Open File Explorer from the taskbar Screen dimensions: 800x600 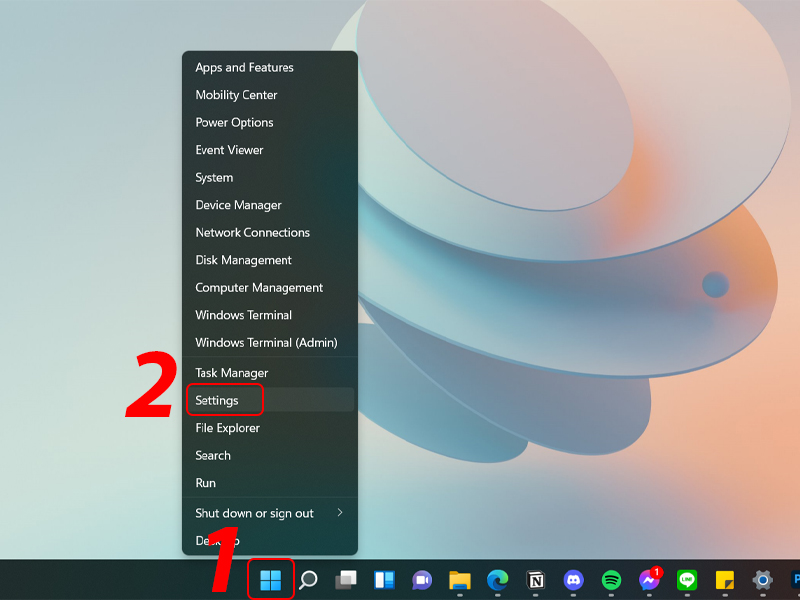coord(460,580)
